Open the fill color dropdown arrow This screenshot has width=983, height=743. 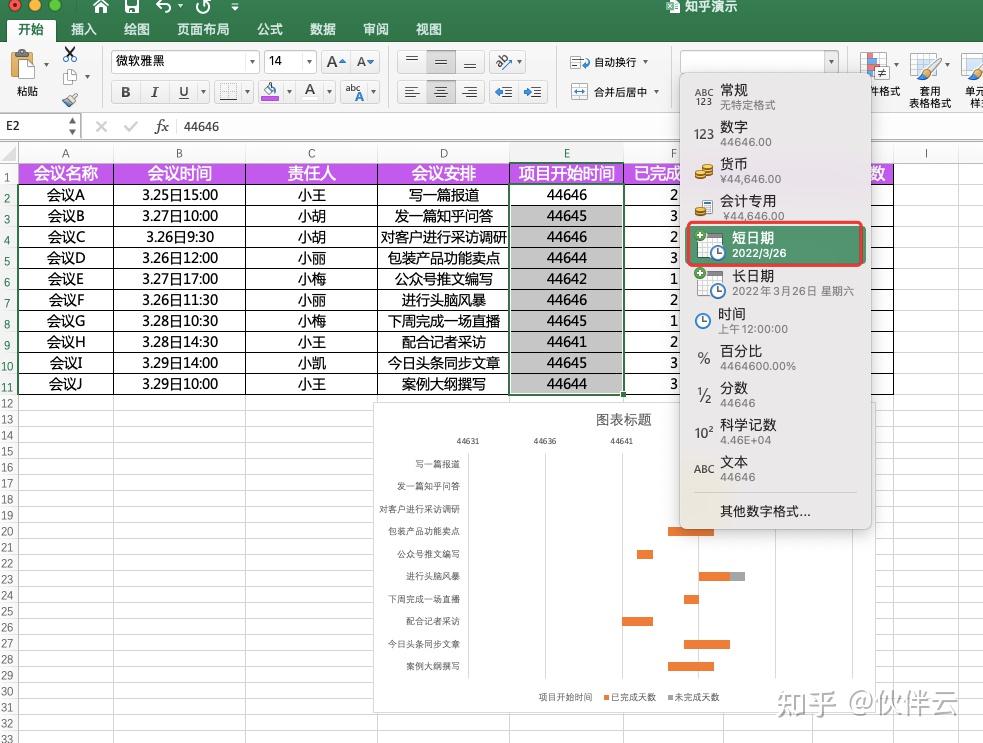[289, 92]
